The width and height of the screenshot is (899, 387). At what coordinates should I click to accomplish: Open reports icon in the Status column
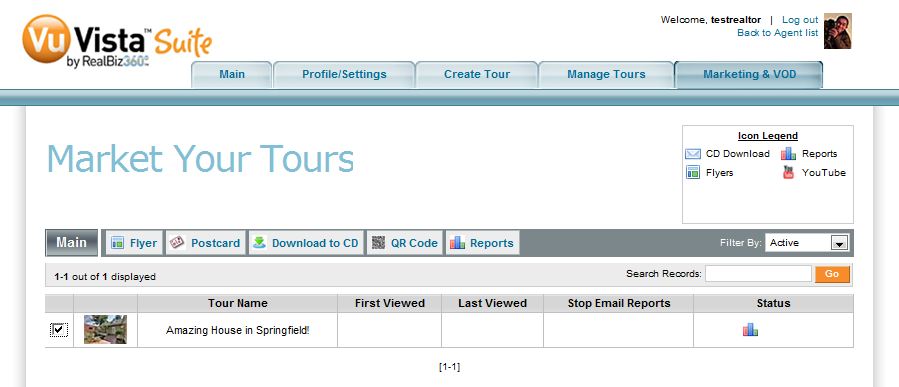(750, 329)
